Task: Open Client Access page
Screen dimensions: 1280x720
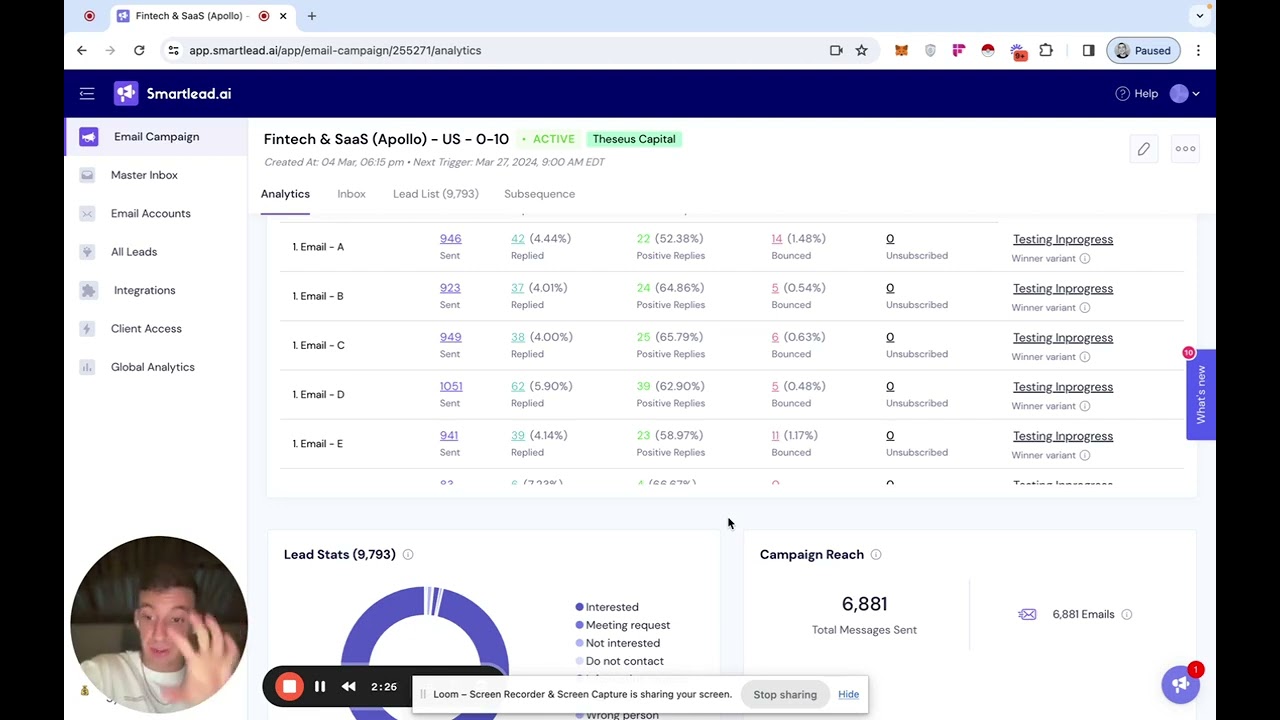Action: (146, 328)
